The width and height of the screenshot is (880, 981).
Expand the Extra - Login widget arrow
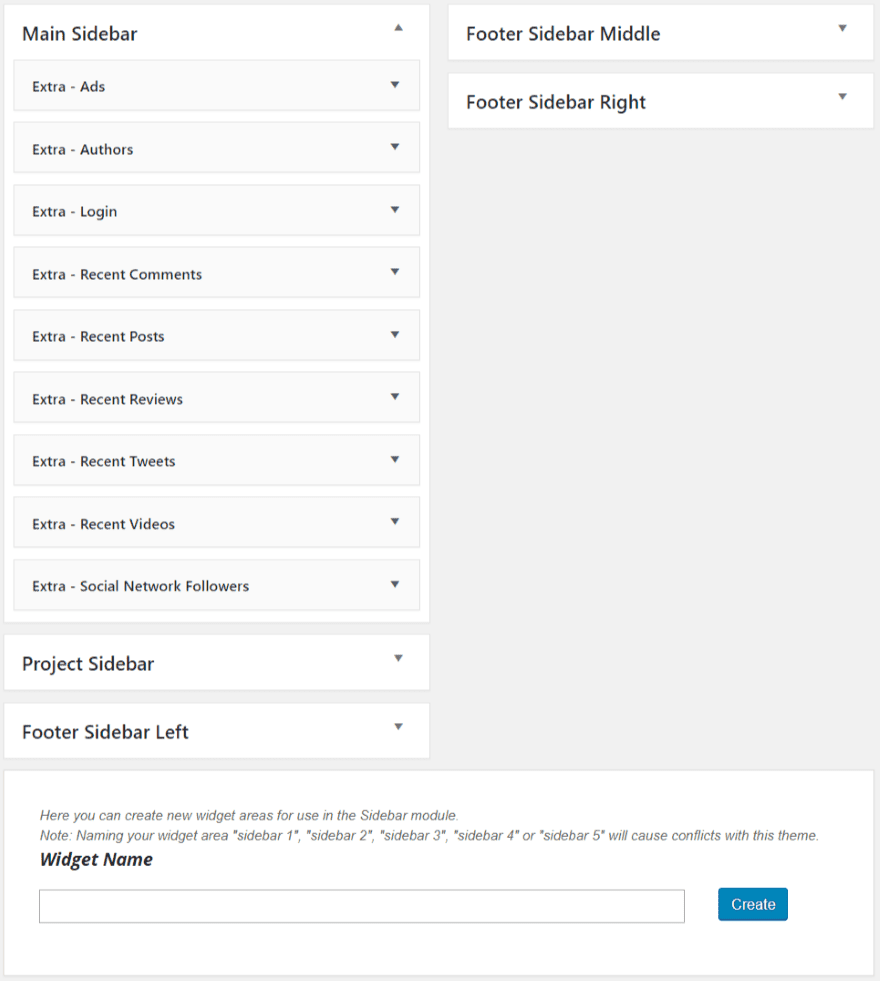[x=395, y=210]
